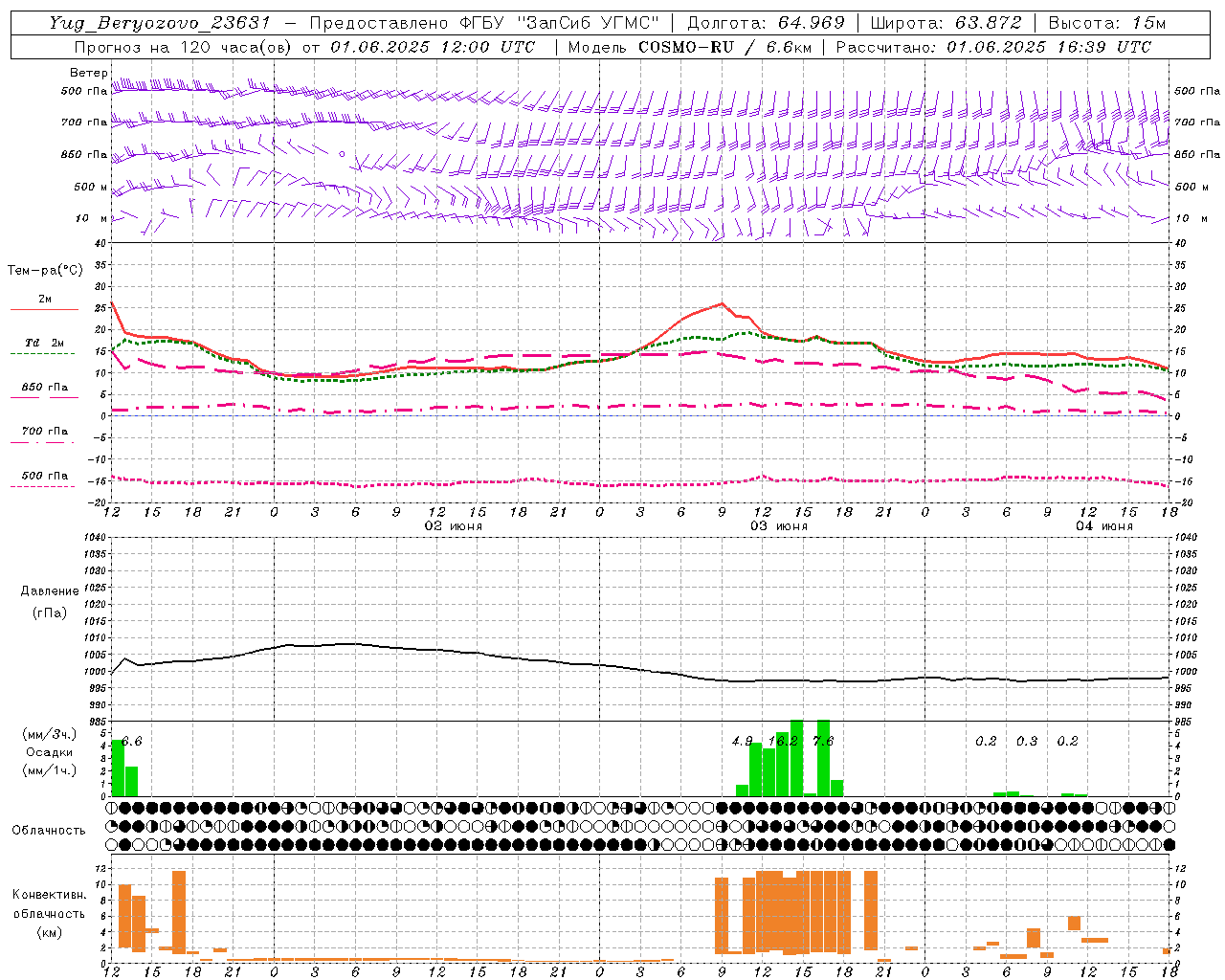The width and height of the screenshot is (1225, 980).
Task: Click the (мм/3ч.) unit label
Action: (x=50, y=735)
